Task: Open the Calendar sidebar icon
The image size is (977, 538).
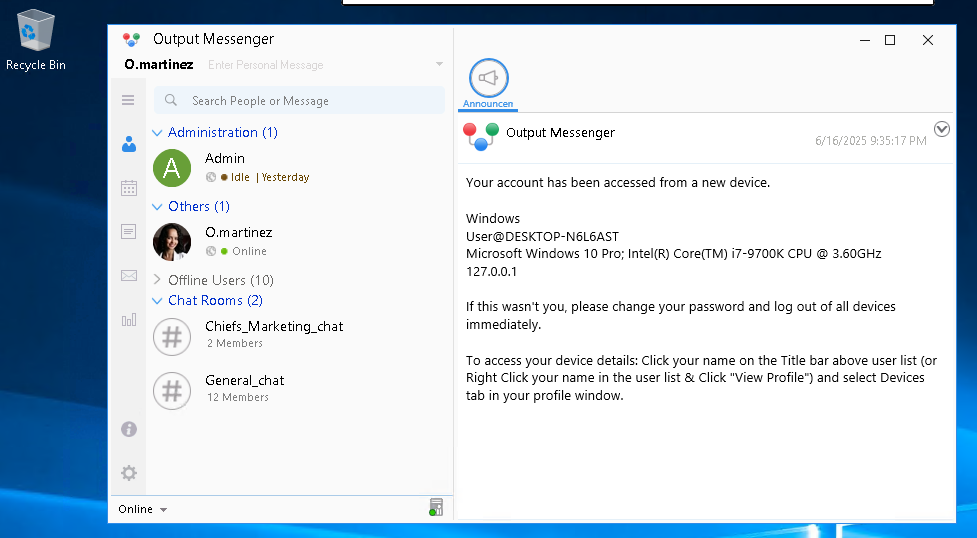Action: point(128,188)
